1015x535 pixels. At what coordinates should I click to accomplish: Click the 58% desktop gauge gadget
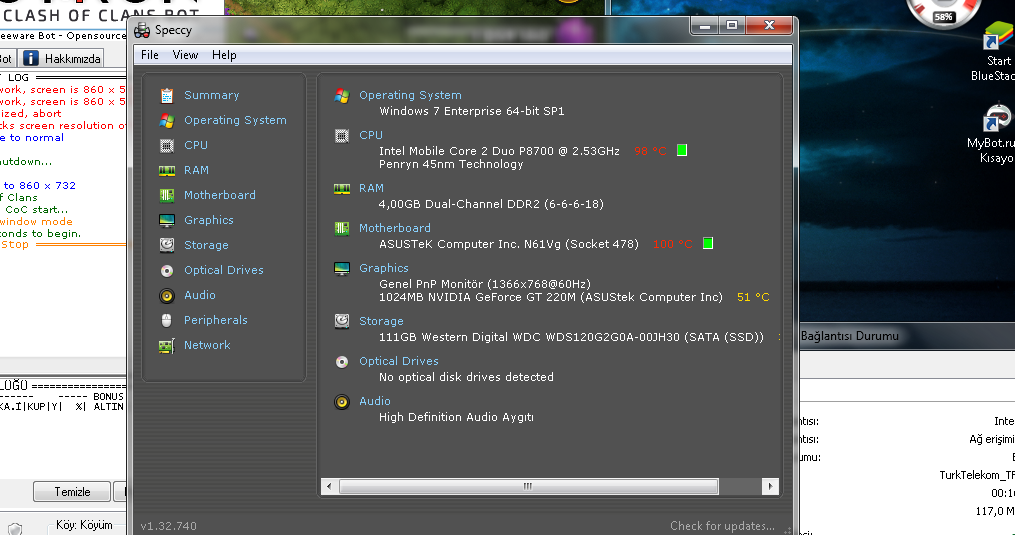click(942, 13)
